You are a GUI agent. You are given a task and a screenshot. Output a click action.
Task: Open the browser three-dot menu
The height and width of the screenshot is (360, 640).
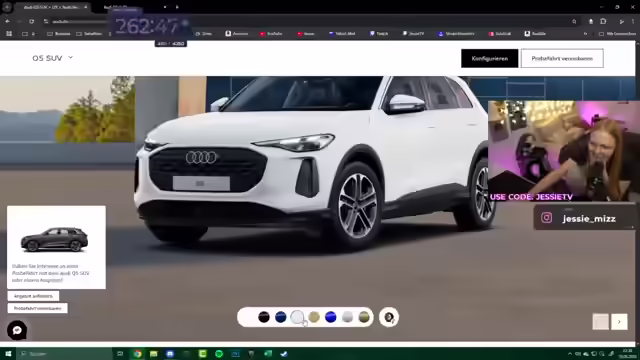tap(633, 21)
